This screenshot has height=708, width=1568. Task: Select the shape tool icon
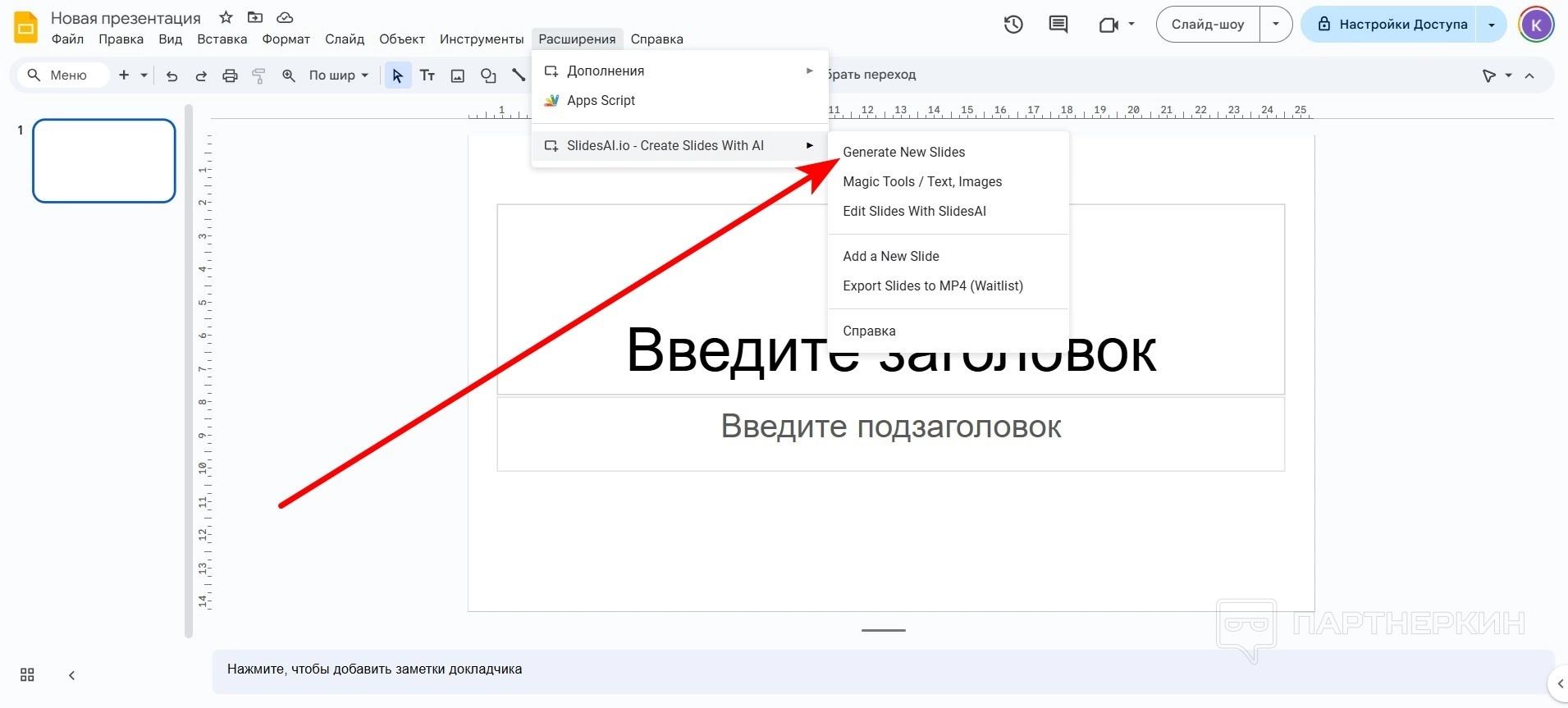click(x=488, y=75)
